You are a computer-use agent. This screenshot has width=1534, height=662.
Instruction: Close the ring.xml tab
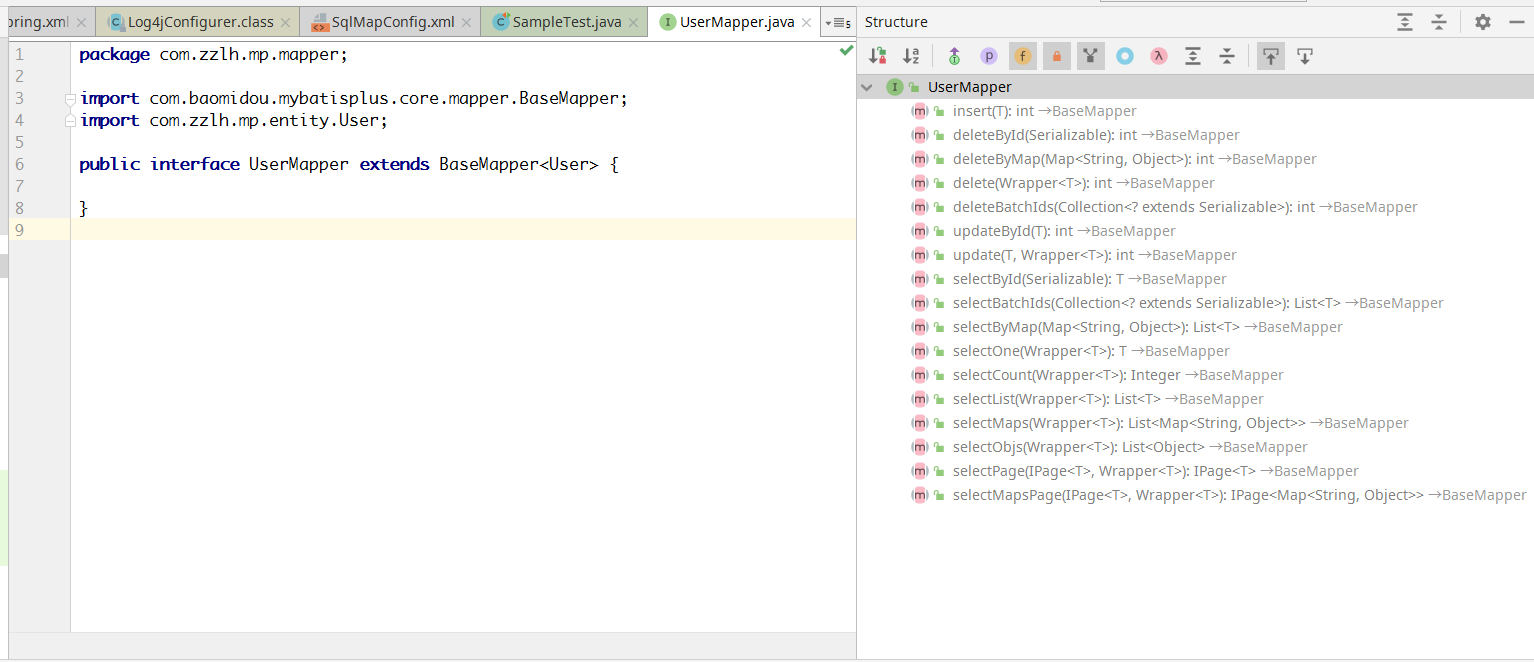click(81, 22)
